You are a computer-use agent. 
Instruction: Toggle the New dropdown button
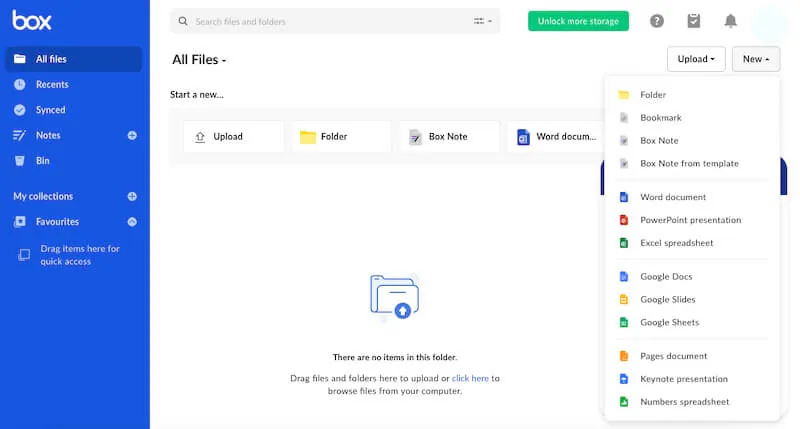tap(755, 59)
